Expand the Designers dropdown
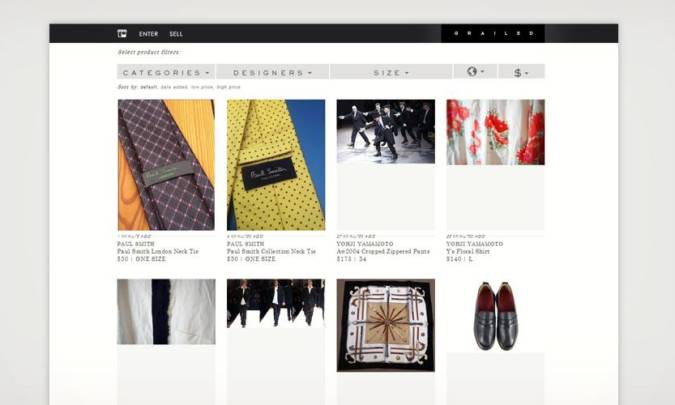This screenshot has height=405, width=675. pos(273,72)
